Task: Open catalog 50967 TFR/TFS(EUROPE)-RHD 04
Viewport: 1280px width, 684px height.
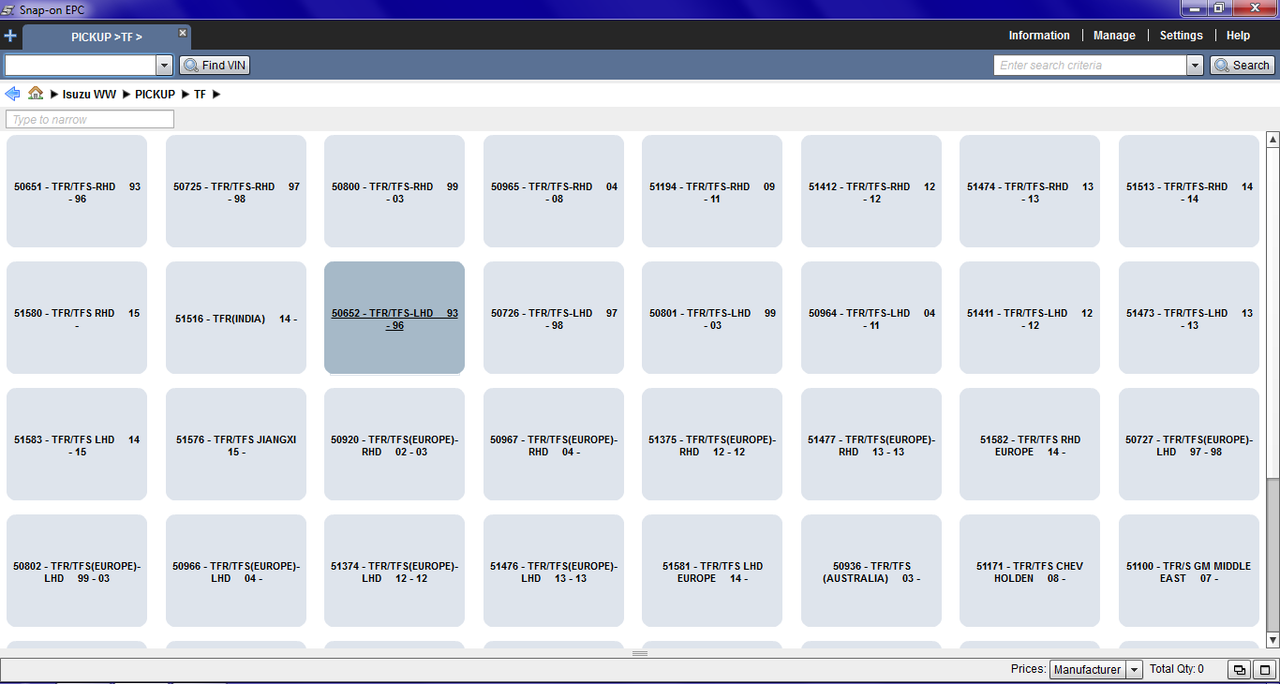Action: click(x=553, y=445)
